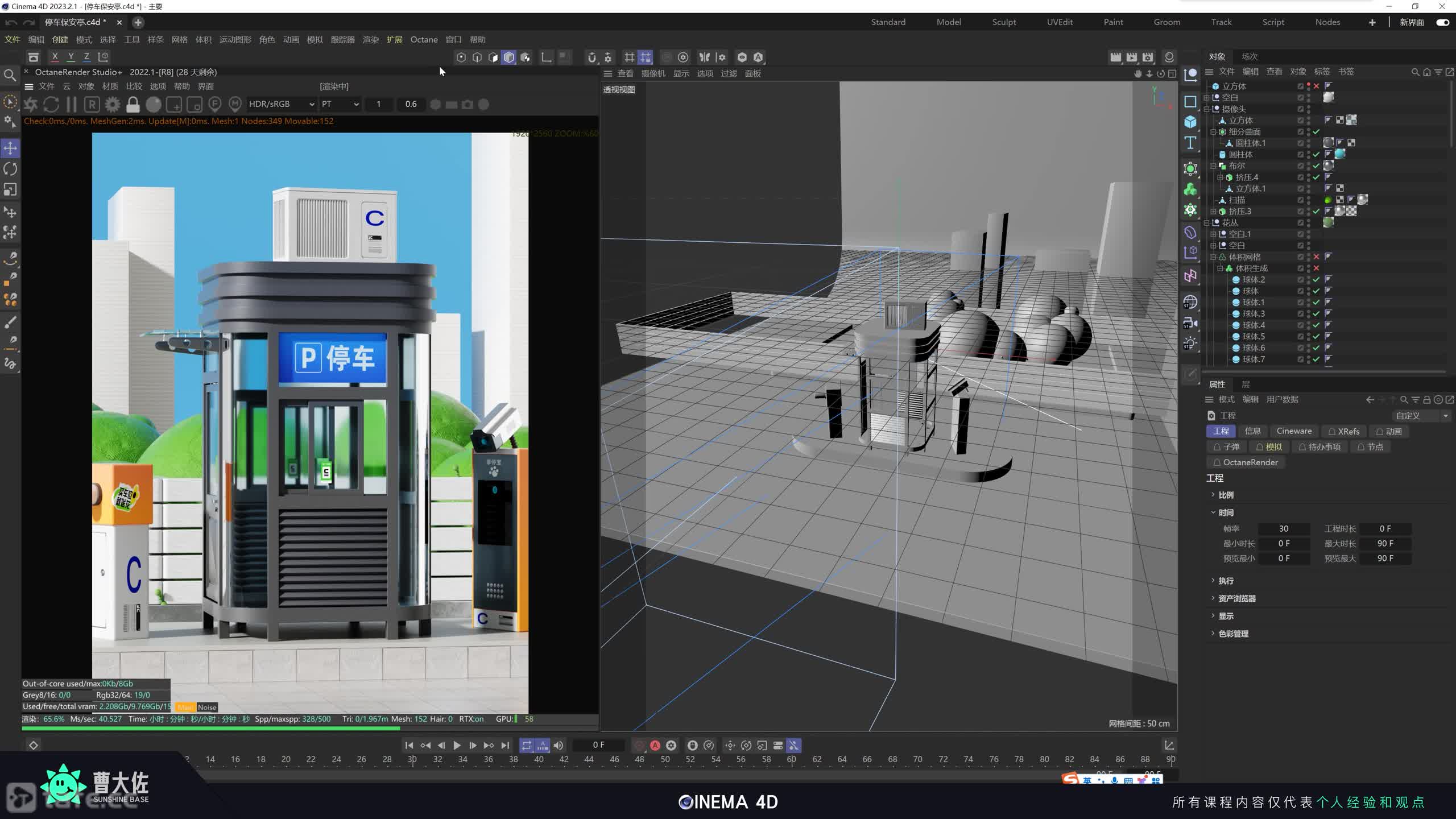Image resolution: width=1456 pixels, height=819 pixels.
Task: Collapse the 花丛 object group
Action: click(x=1206, y=223)
